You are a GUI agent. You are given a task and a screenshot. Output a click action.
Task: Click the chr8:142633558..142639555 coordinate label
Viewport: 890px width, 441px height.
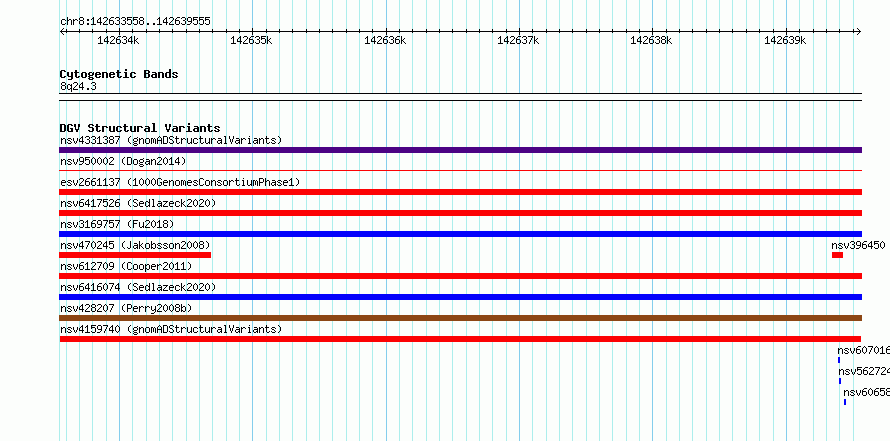click(x=135, y=22)
